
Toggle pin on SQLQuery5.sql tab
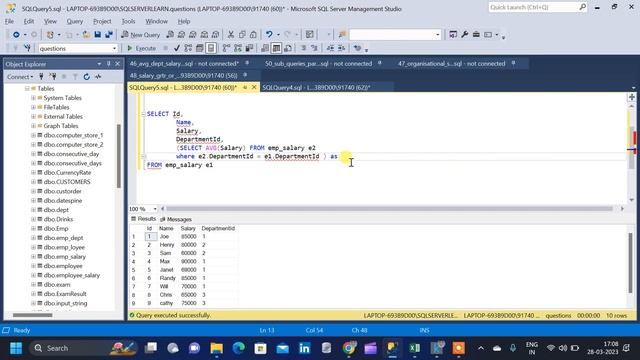[x=245, y=88]
